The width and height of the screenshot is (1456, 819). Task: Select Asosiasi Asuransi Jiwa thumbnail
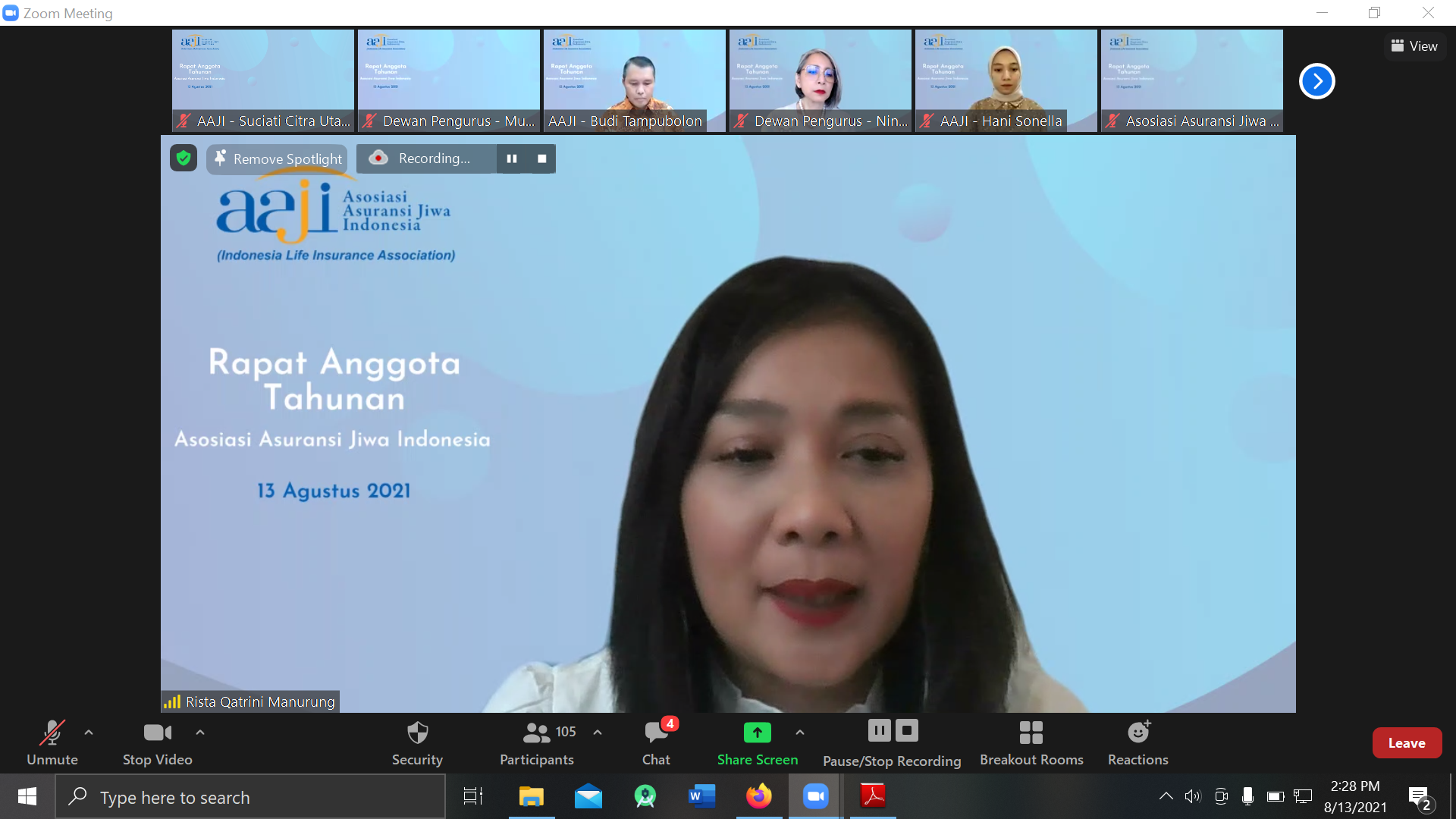tap(1192, 80)
